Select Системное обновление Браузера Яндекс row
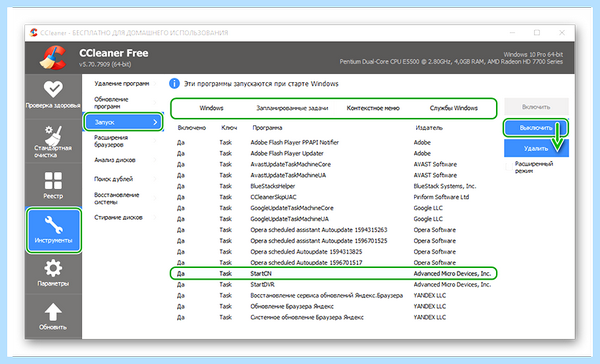Screen dimensions: 600x364 (x=333, y=317)
